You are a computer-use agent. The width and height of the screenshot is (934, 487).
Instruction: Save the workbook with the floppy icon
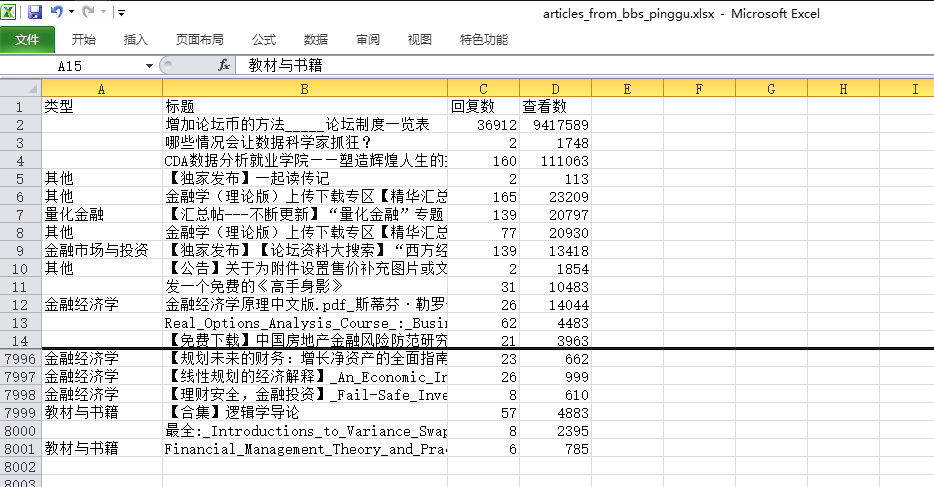point(35,12)
